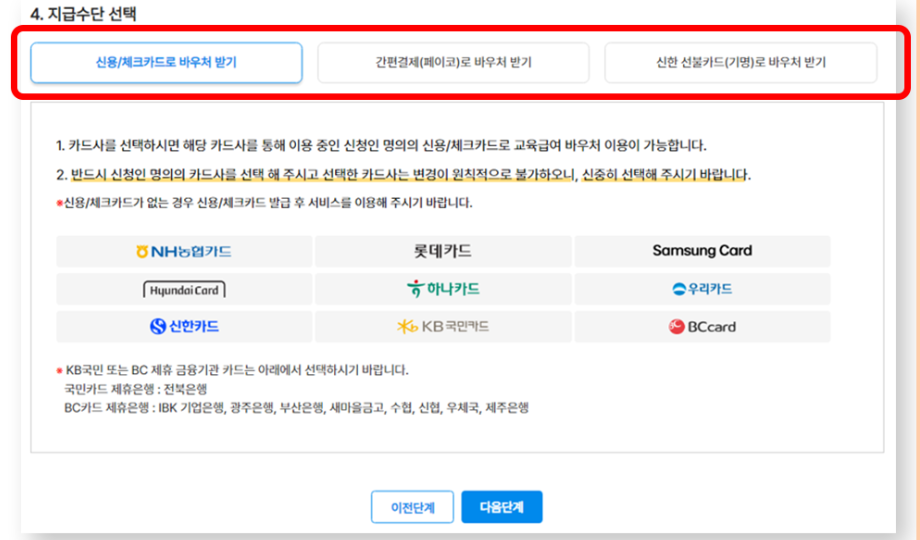The image size is (920, 540).
Task: Select Hyundai Card option
Action: tap(184, 289)
